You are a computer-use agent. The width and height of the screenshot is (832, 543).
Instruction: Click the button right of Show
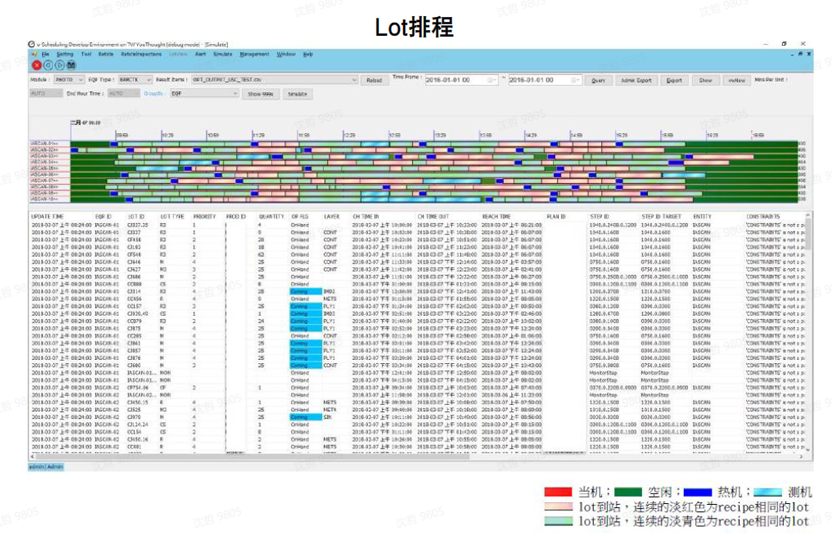[736, 80]
